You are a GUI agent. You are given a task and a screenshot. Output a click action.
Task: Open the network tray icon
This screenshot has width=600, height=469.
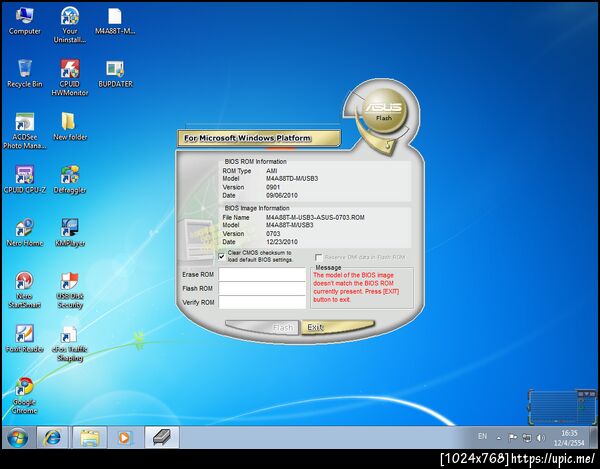click(527, 438)
